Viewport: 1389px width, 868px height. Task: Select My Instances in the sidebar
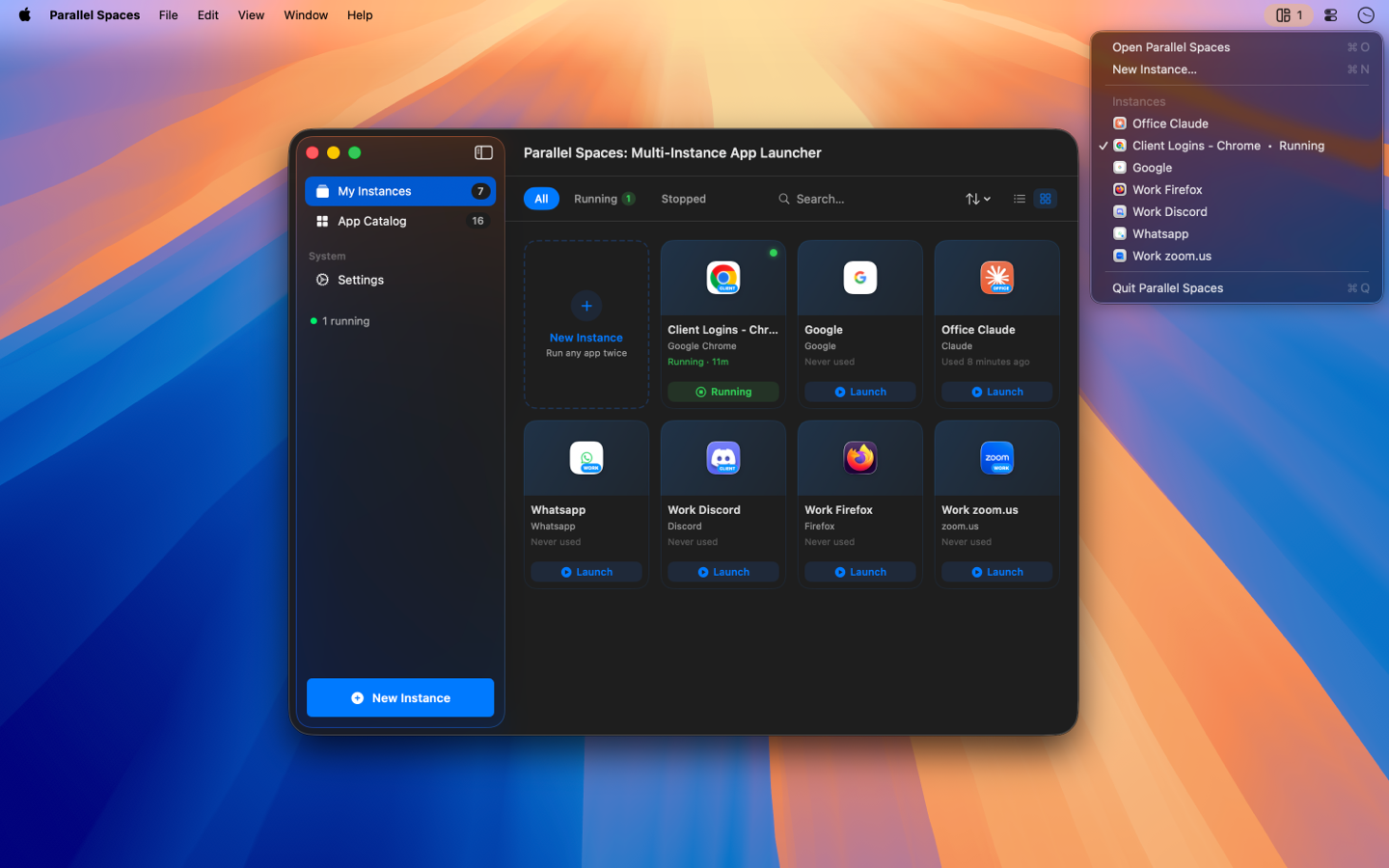coord(400,191)
